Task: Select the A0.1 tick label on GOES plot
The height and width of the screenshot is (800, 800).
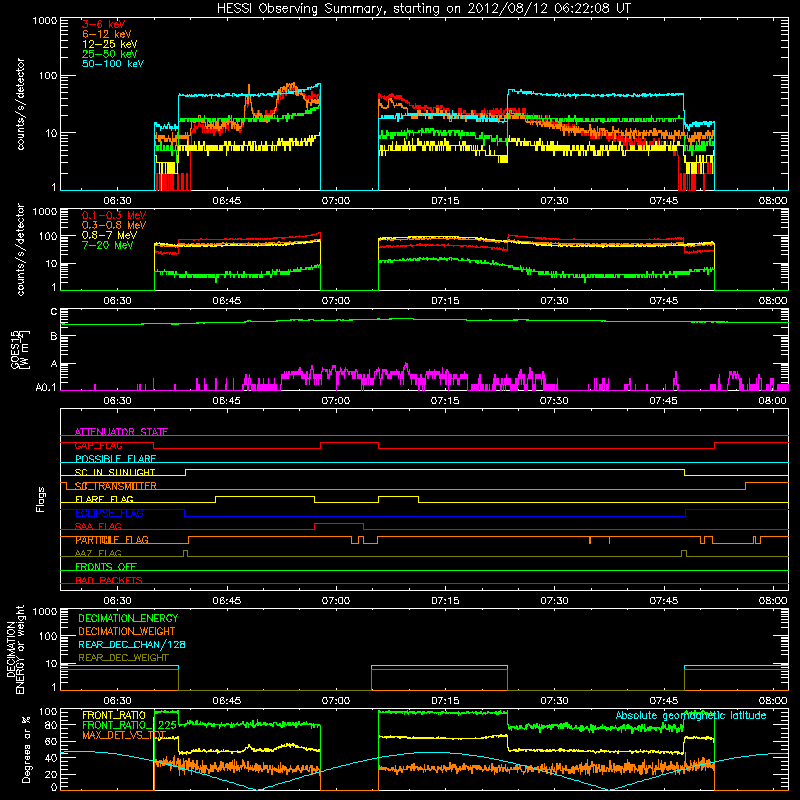Action: 45,388
